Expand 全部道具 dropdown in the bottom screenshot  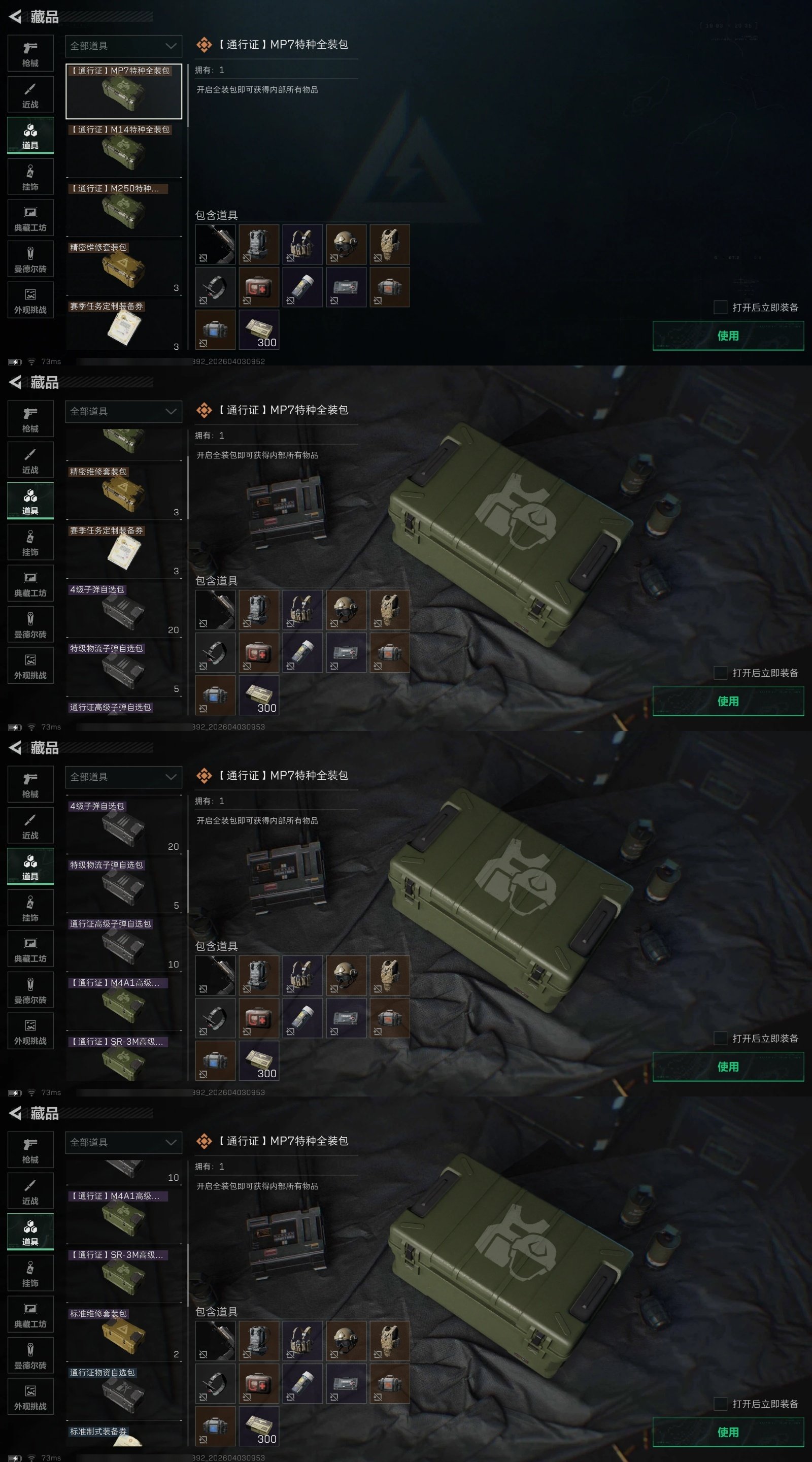click(124, 1143)
